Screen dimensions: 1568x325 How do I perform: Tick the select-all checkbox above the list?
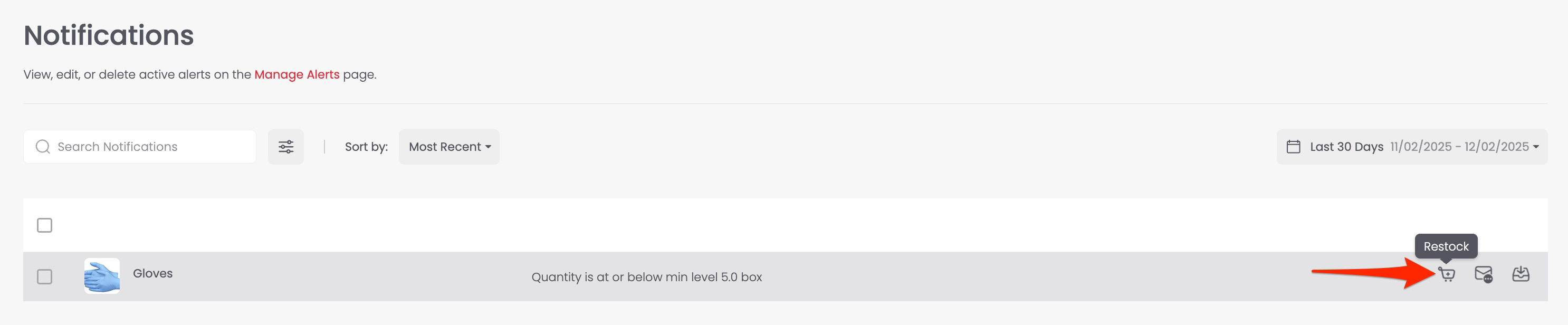(44, 225)
